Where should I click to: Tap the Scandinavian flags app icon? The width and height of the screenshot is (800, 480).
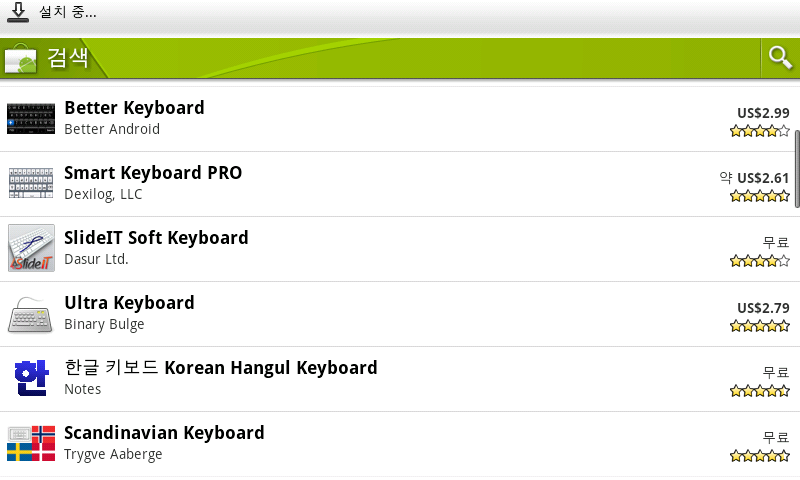point(31,443)
